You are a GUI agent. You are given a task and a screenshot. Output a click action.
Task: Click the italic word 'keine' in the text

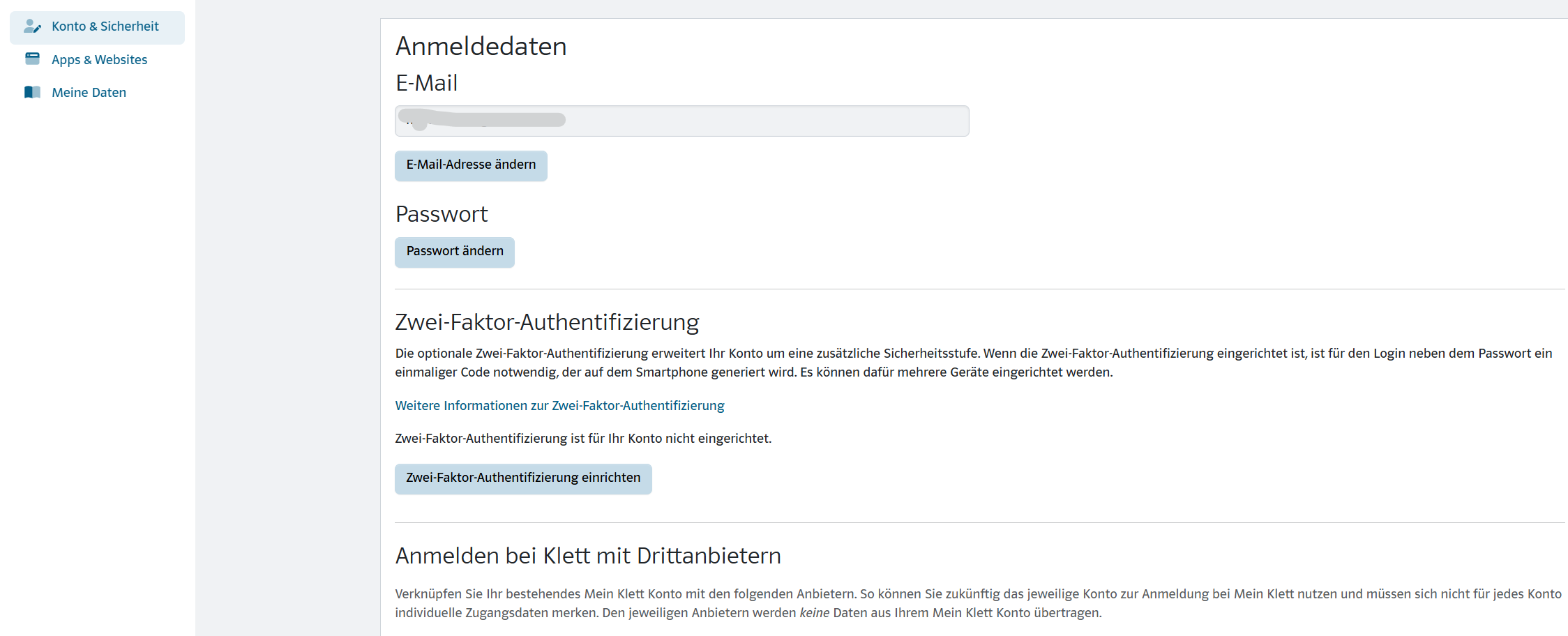click(x=814, y=613)
